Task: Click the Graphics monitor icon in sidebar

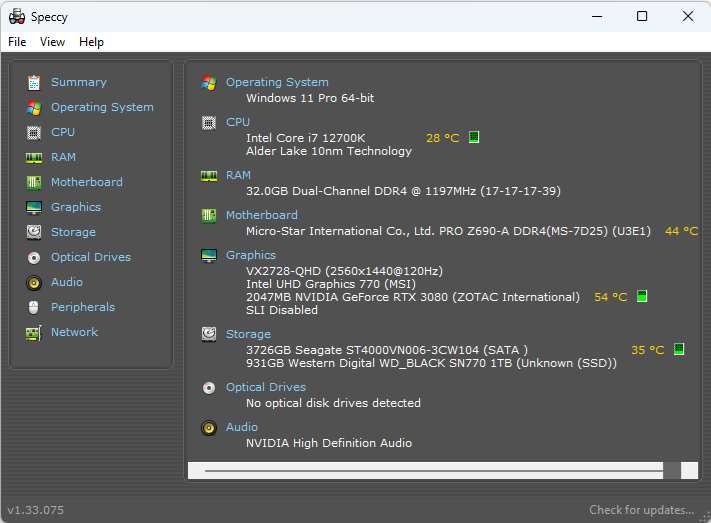Action: pyautogui.click(x=34, y=208)
